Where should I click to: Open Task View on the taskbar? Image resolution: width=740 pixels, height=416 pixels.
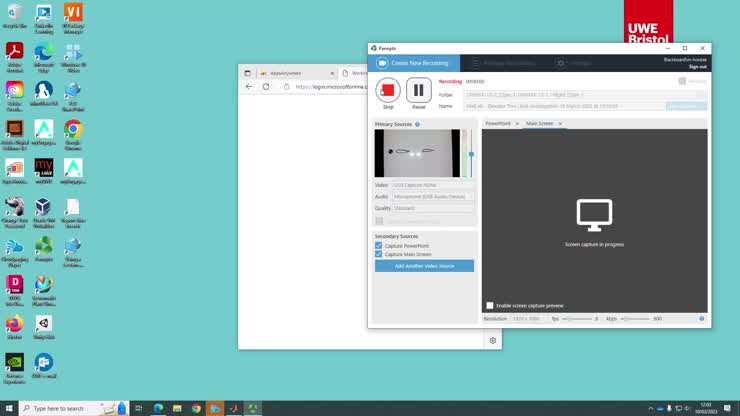(139, 408)
